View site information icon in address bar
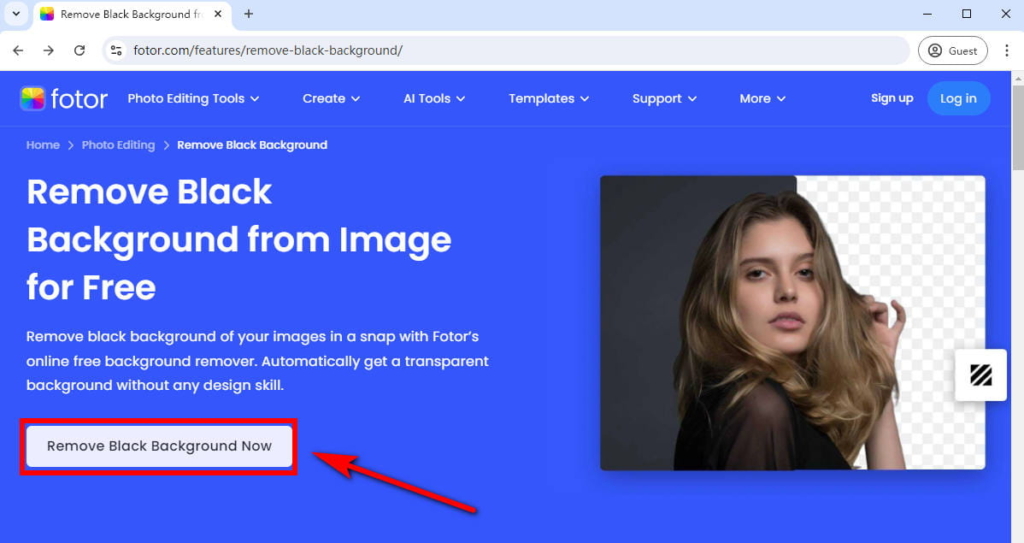 coord(116,50)
